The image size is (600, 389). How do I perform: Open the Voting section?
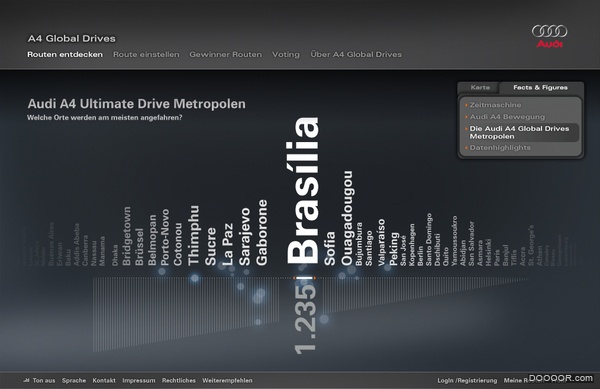click(x=286, y=54)
